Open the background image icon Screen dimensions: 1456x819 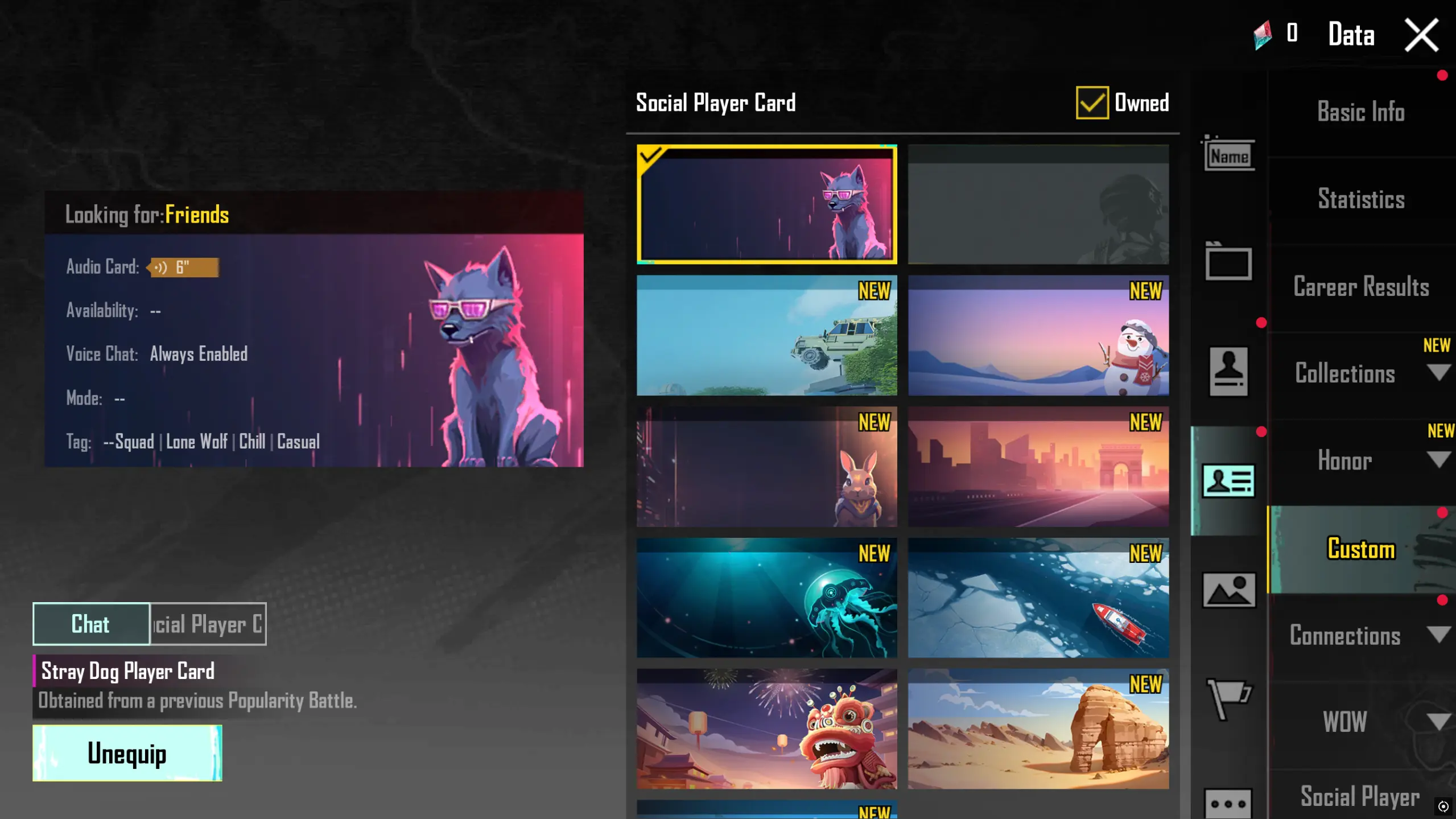[x=1228, y=590]
